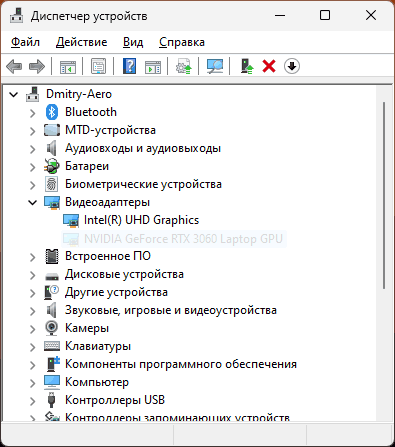Open the Properties toolbar icon
The width and height of the screenshot is (395, 447).
[98, 66]
